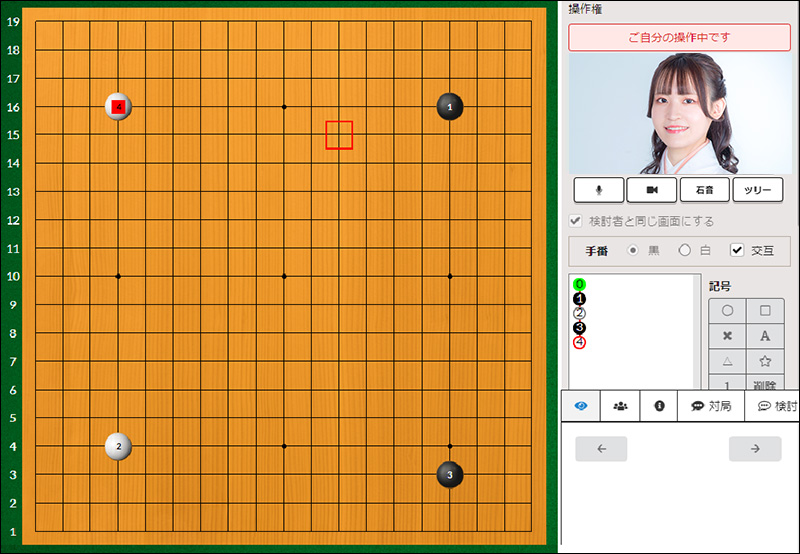
Task: Switch to the eye viewer tab
Action: coord(581,406)
